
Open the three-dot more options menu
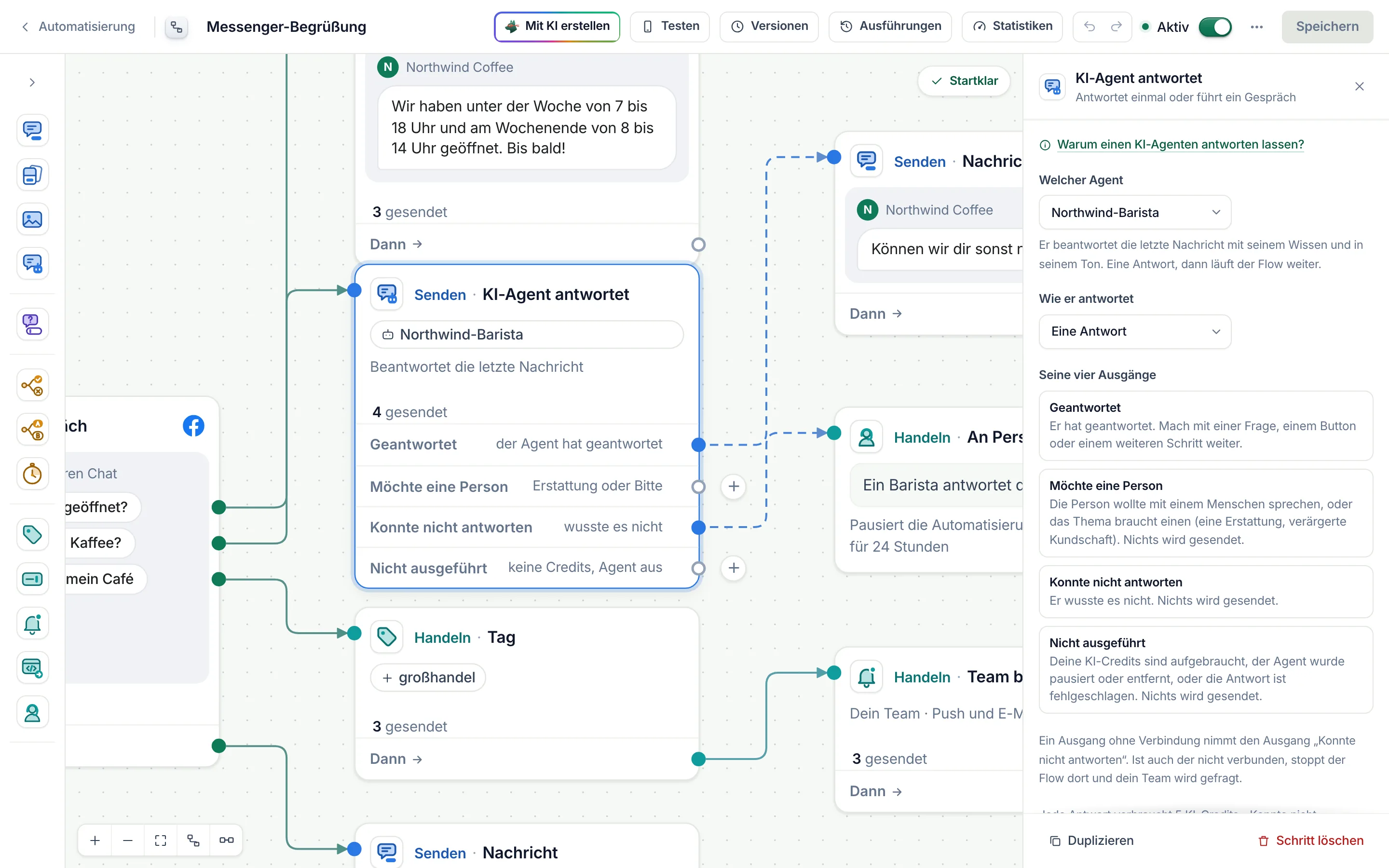click(x=1256, y=27)
